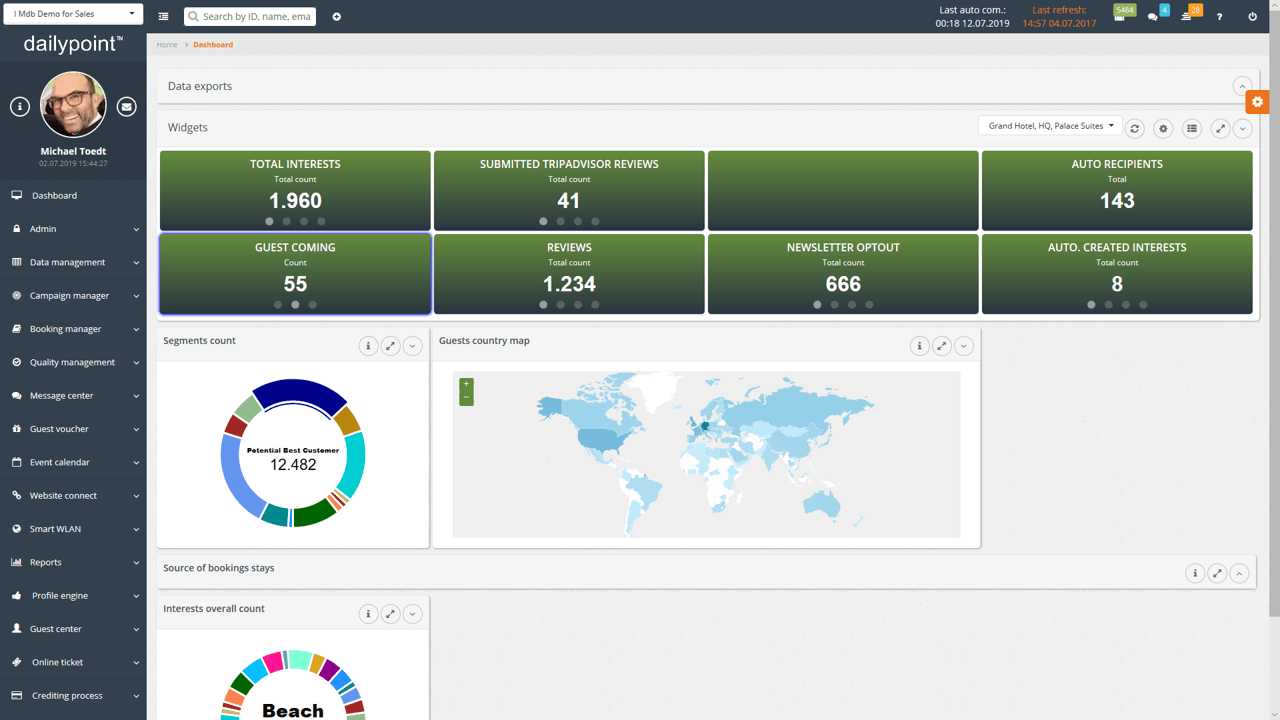Viewport: 1280px width, 720px height.
Task: Zoom in on the guests country map
Action: point(466,383)
